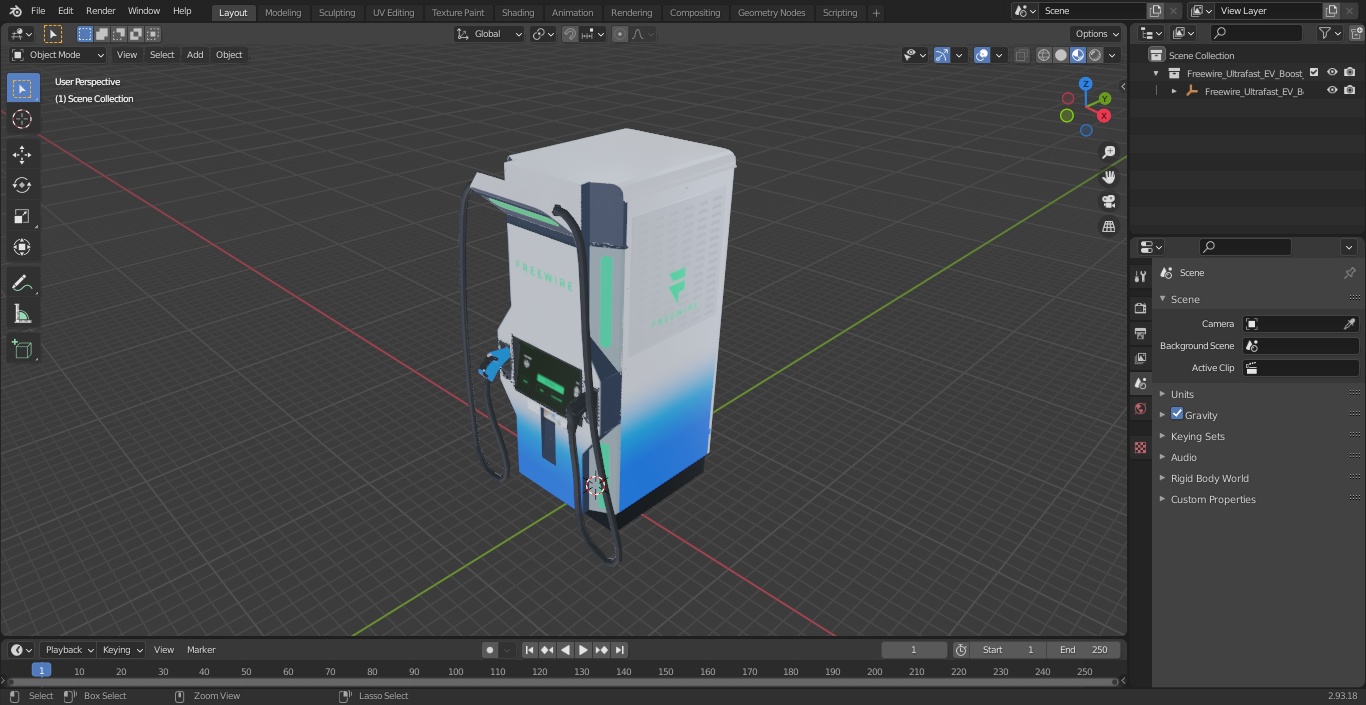The height and width of the screenshot is (705, 1366).
Task: Open the Texture properties tab
Action: [1140, 447]
